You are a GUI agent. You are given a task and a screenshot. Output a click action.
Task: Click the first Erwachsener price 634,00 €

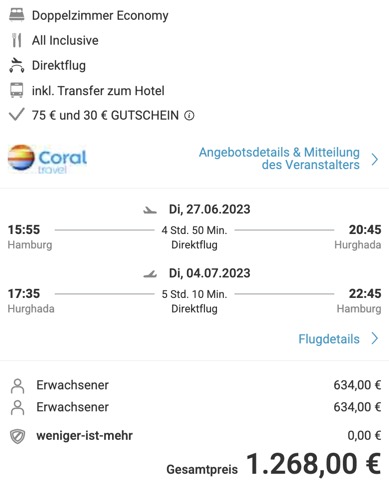point(357,385)
